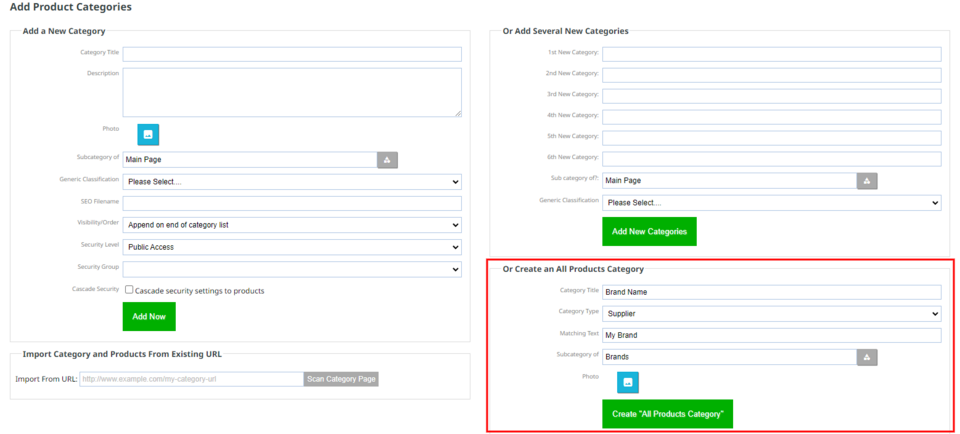The width and height of the screenshot is (960, 434).
Task: Click the green Add Now button
Action: point(149,316)
